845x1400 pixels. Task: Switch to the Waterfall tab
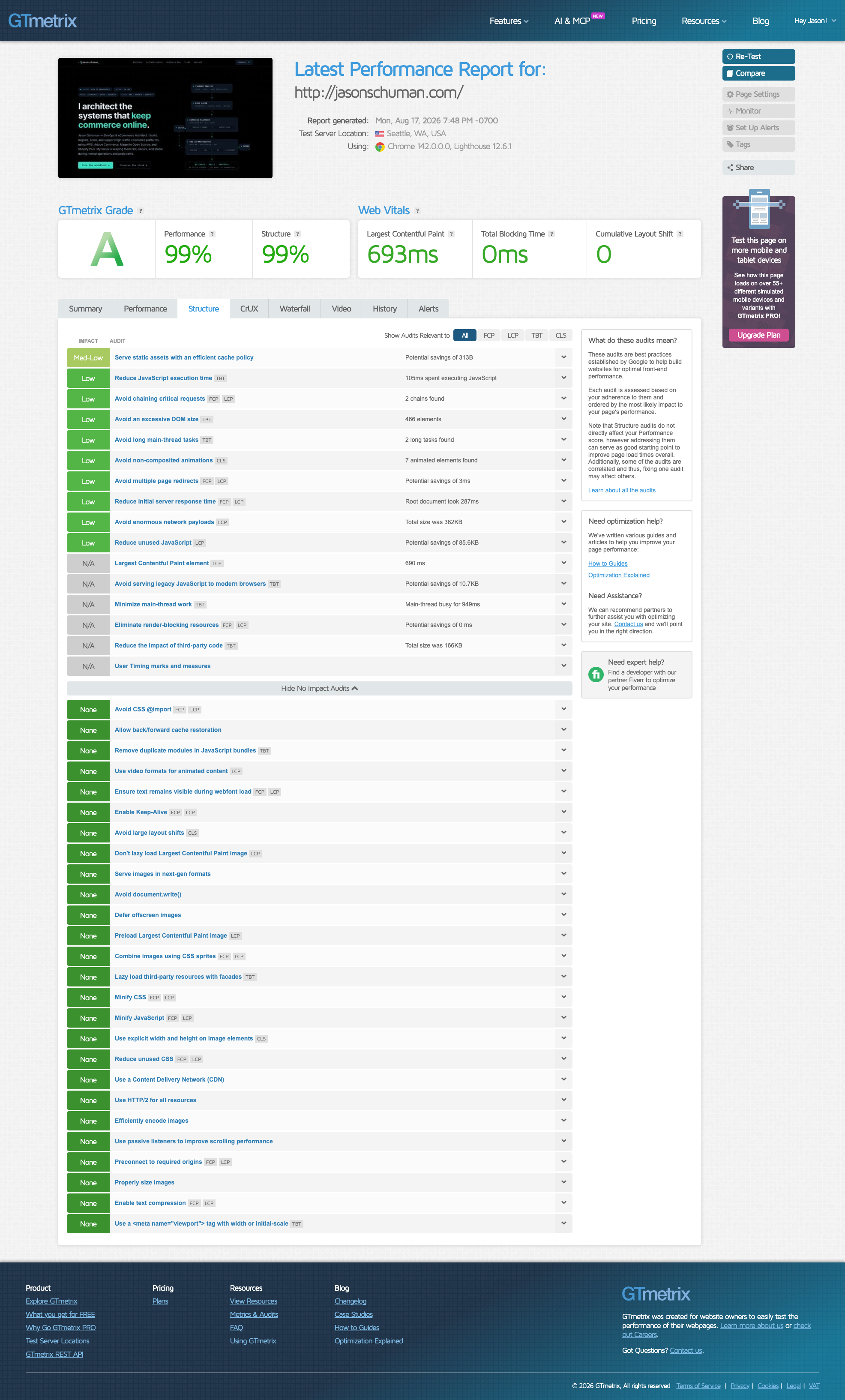coord(294,309)
